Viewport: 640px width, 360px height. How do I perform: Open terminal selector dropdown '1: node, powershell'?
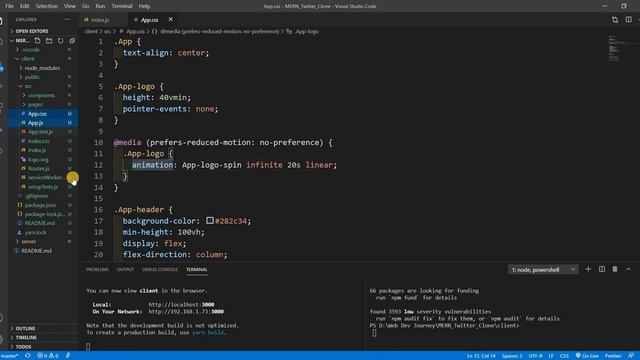543,269
